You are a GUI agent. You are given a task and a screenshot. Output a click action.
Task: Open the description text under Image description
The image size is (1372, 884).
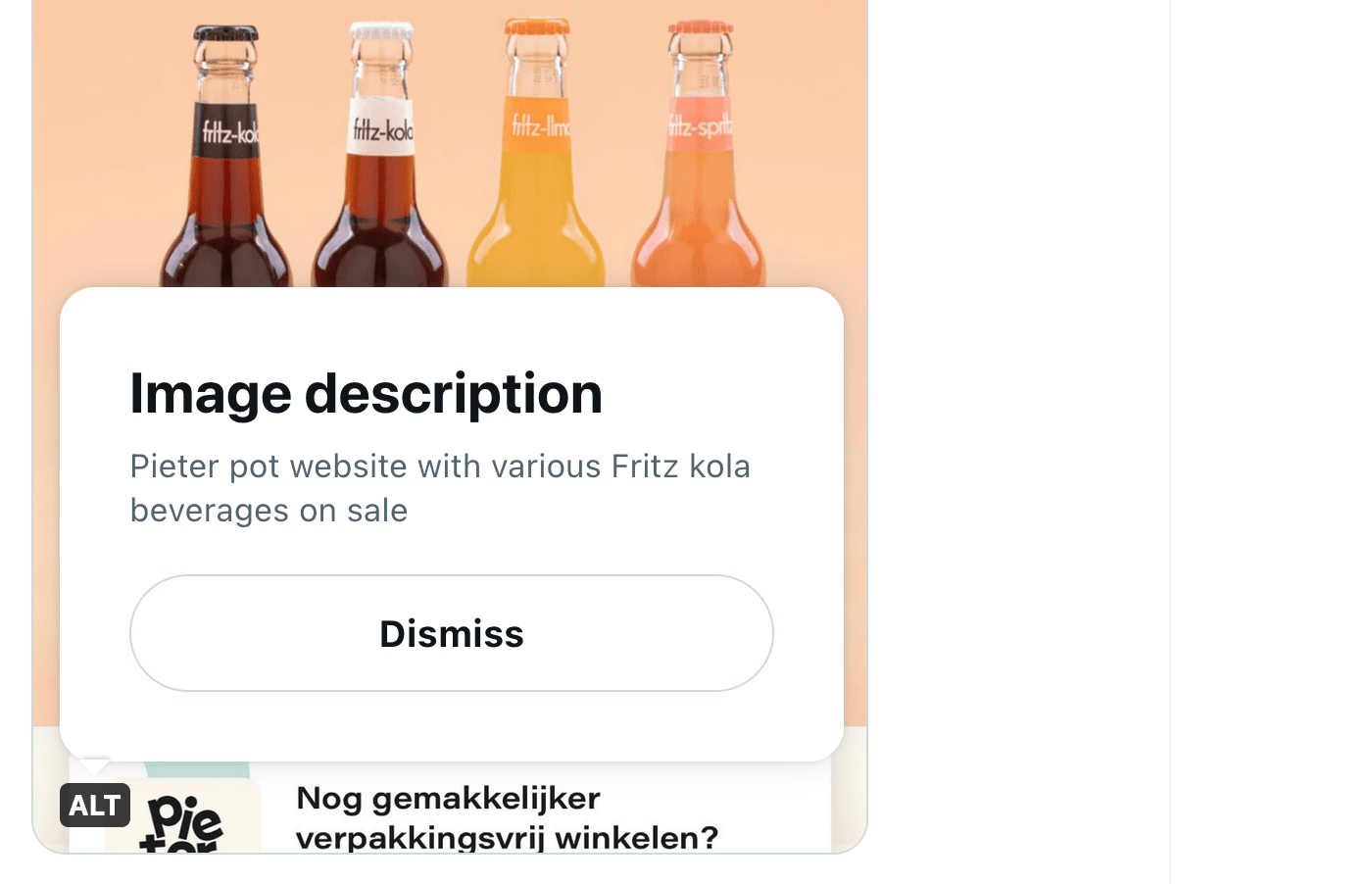coord(439,487)
